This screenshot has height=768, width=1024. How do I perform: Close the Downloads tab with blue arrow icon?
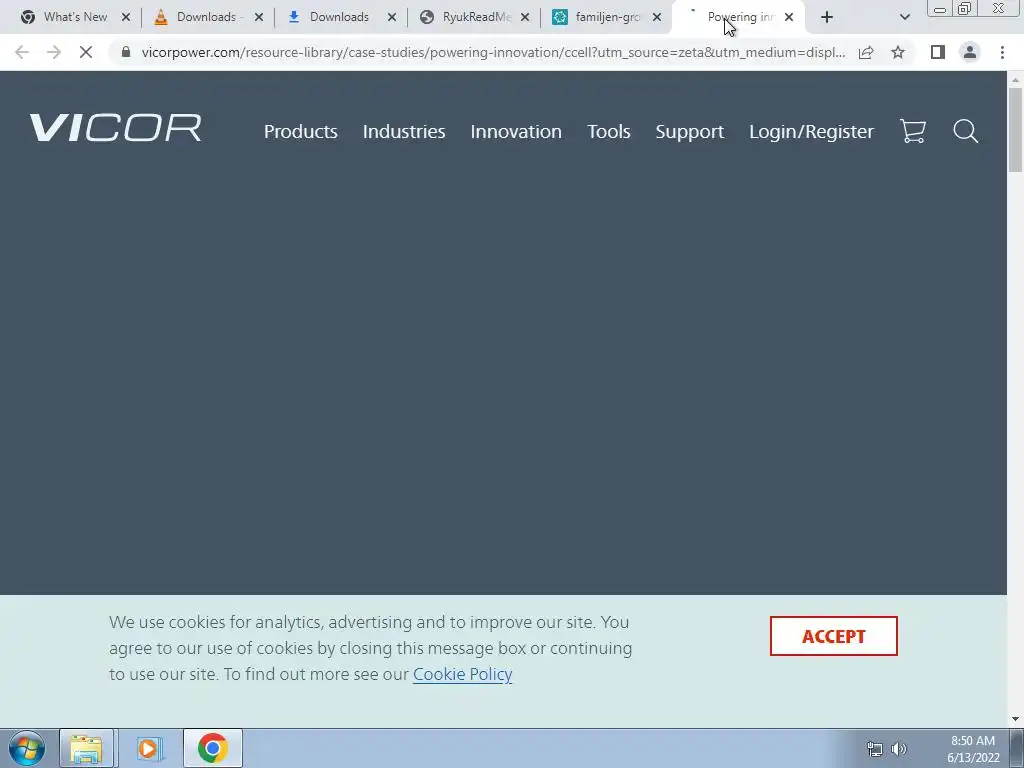pyautogui.click(x=392, y=17)
